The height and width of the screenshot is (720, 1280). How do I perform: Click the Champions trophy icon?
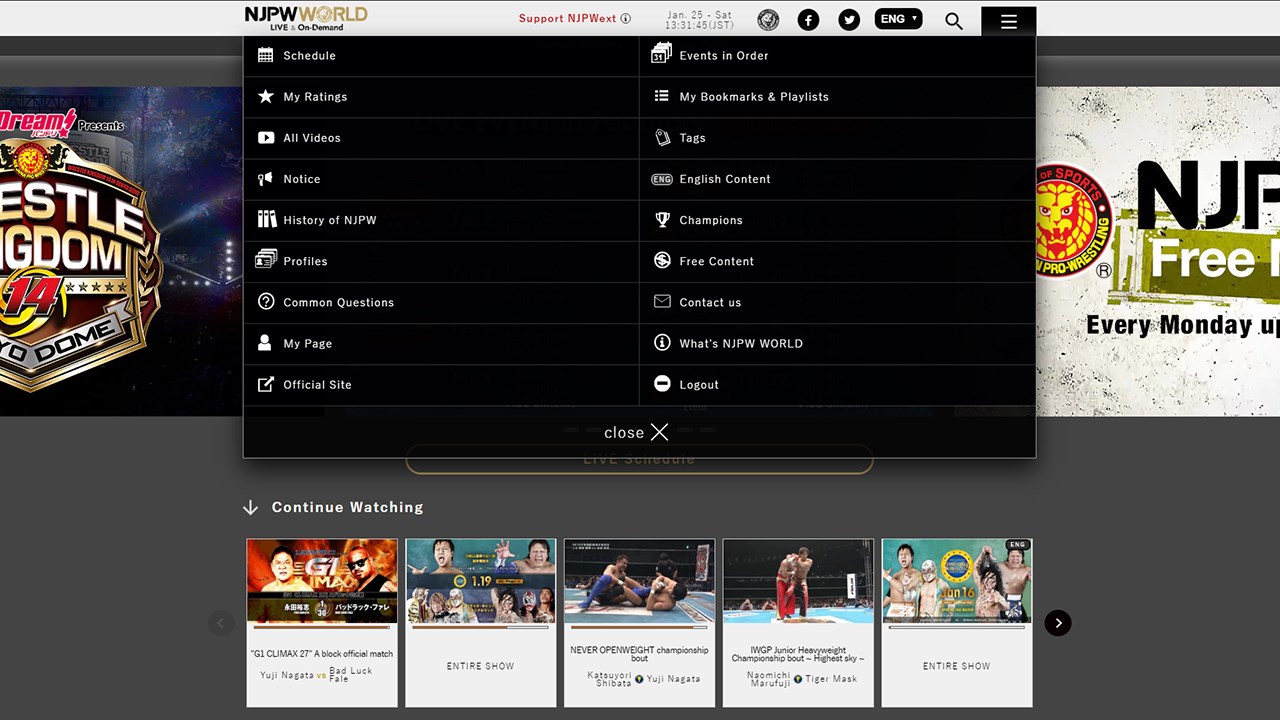(x=661, y=219)
